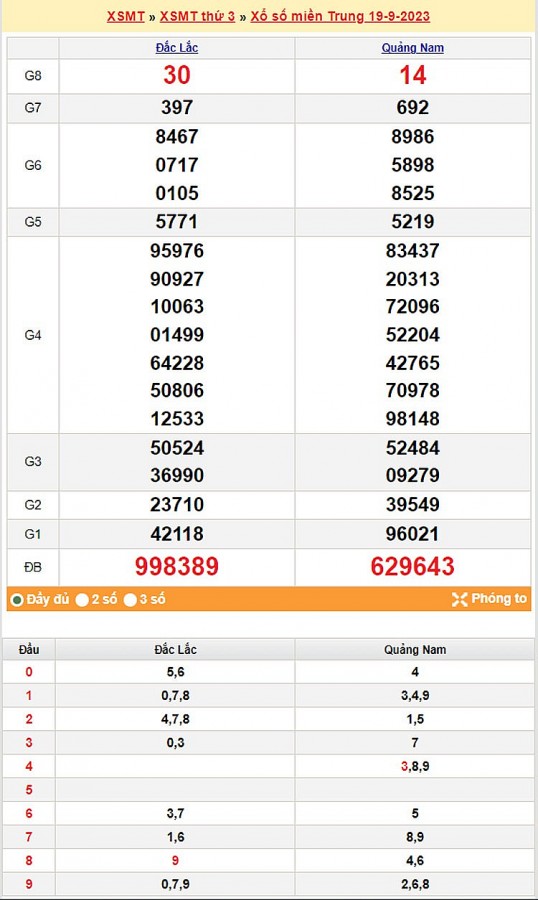The image size is (538, 900).
Task: Click G2 number 23710
Action: (x=177, y=505)
